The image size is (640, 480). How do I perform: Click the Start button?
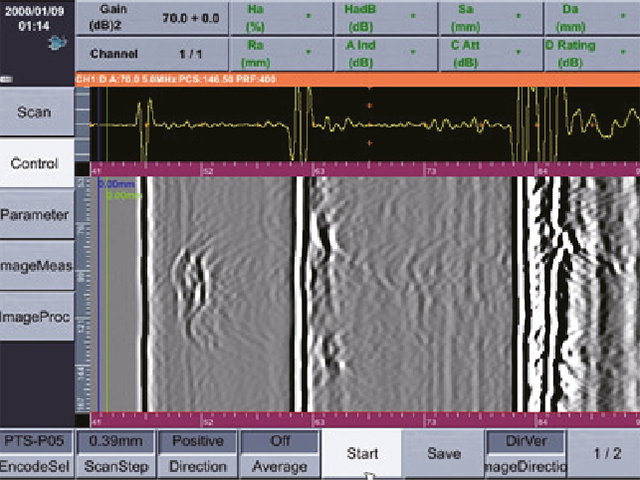click(362, 453)
